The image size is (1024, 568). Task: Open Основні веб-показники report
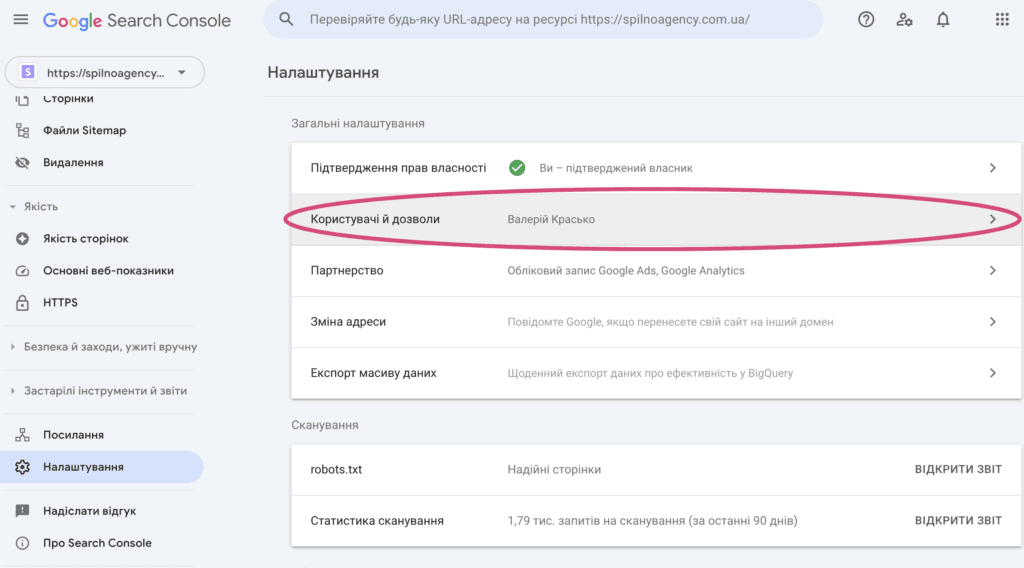pyautogui.click(x=108, y=270)
